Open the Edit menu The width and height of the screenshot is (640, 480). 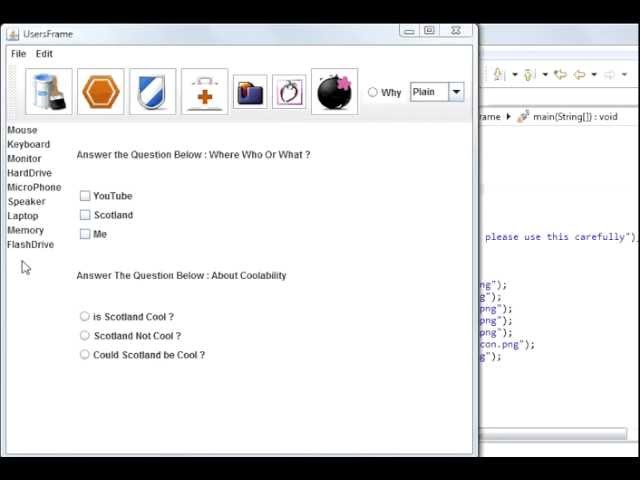(44, 53)
